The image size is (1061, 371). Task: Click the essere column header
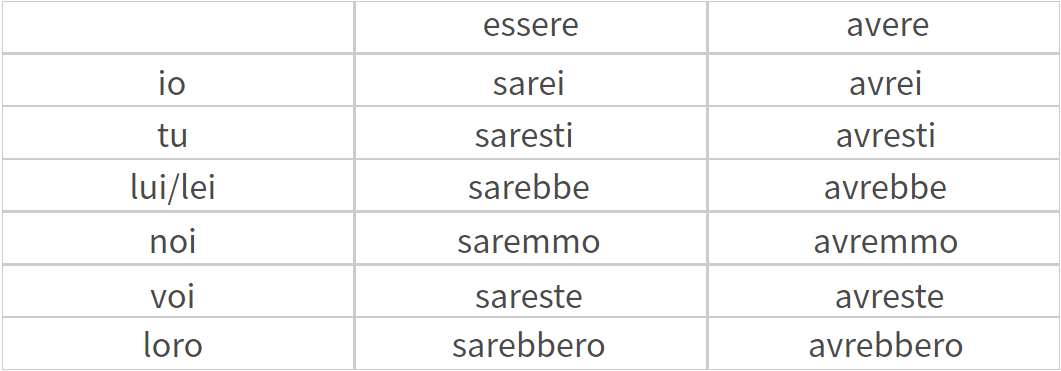click(530, 26)
